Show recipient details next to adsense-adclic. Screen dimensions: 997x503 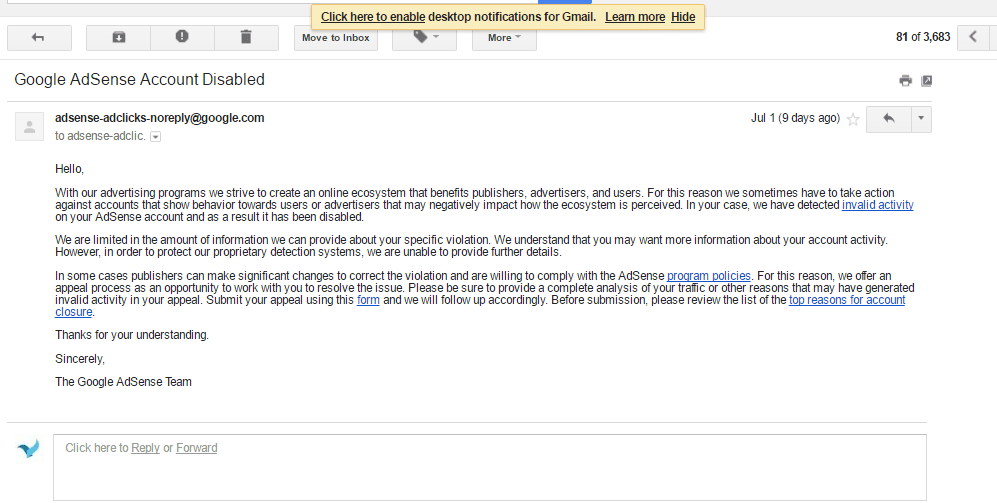point(155,136)
